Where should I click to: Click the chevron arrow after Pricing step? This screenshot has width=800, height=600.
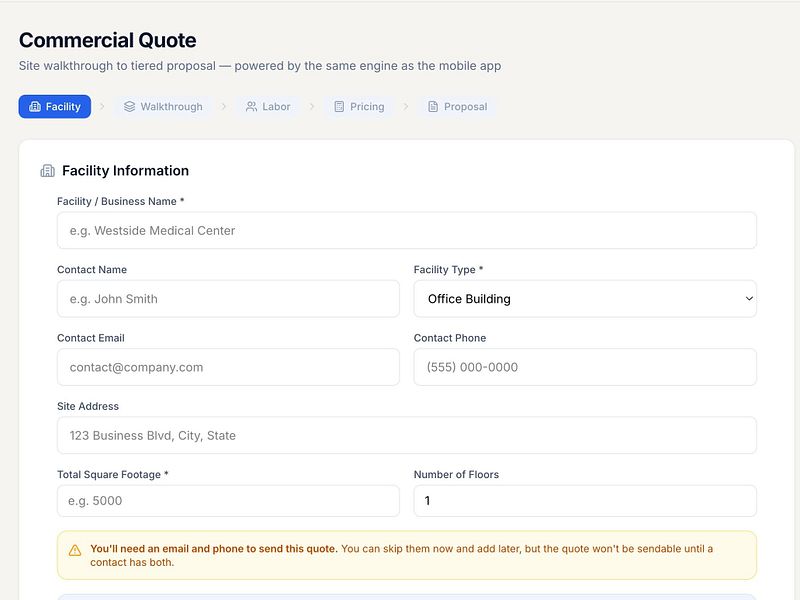coord(406,107)
